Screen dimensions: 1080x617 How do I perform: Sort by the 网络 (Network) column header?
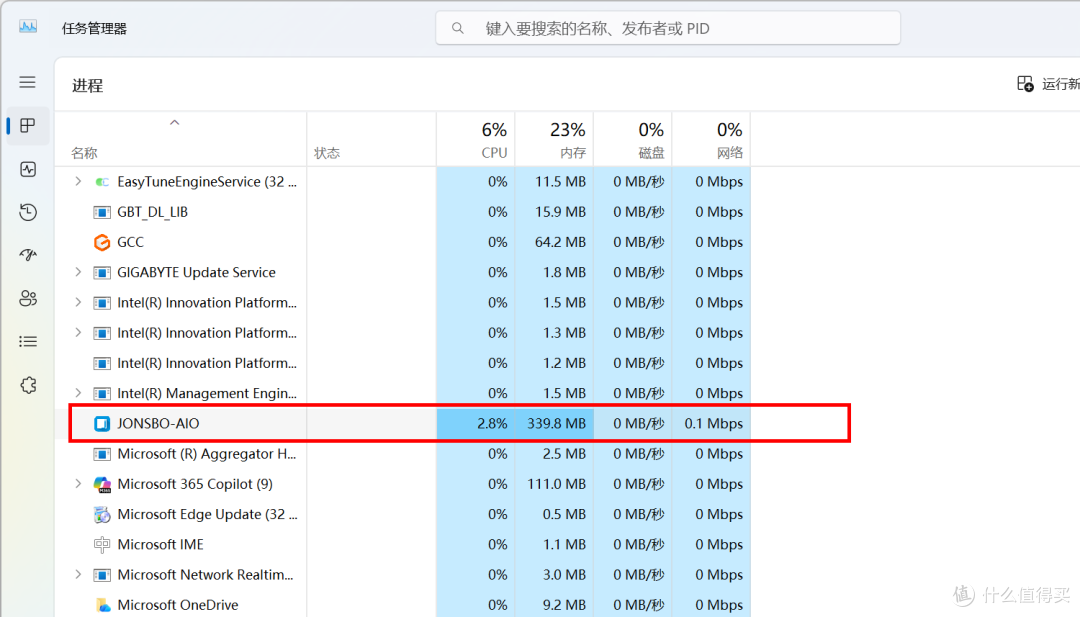click(712, 139)
